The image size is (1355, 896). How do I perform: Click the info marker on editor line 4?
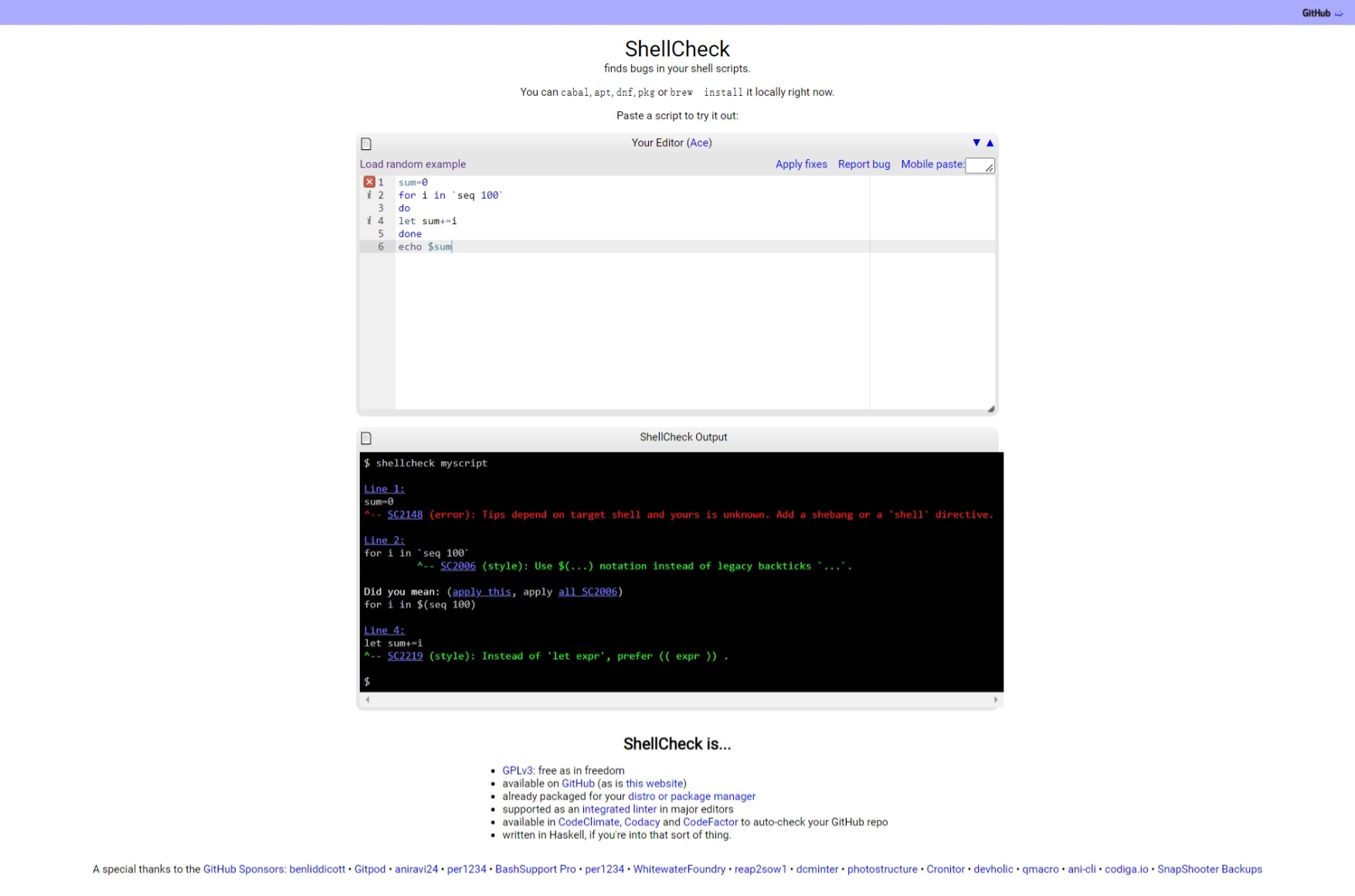pyautogui.click(x=369, y=221)
